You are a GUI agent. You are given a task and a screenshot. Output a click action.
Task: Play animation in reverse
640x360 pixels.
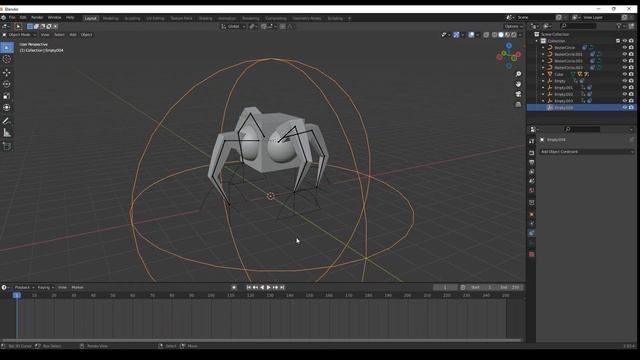tap(262, 287)
